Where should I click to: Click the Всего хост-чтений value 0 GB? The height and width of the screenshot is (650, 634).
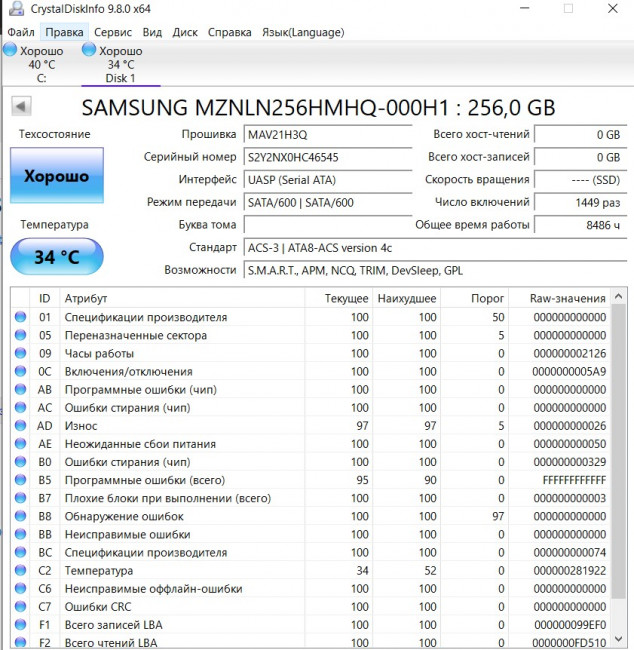pyautogui.click(x=580, y=134)
